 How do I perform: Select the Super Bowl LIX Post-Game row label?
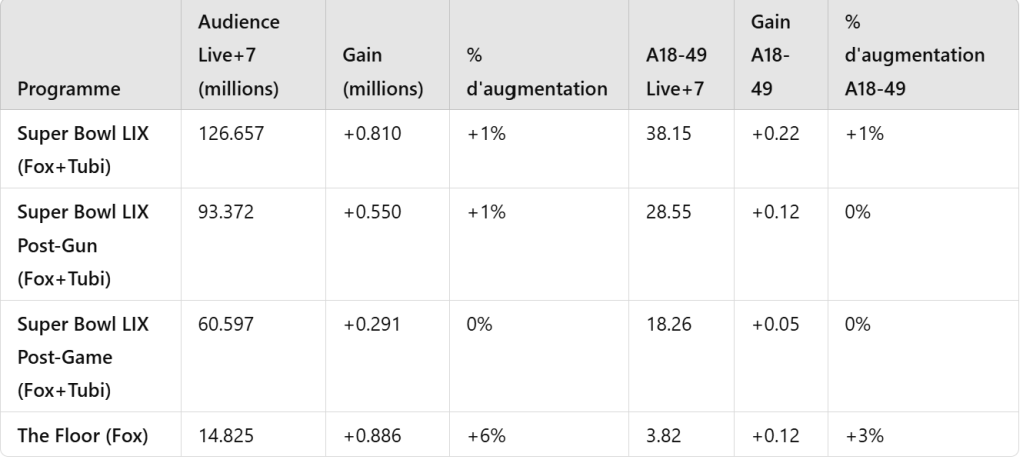[x=83, y=357]
